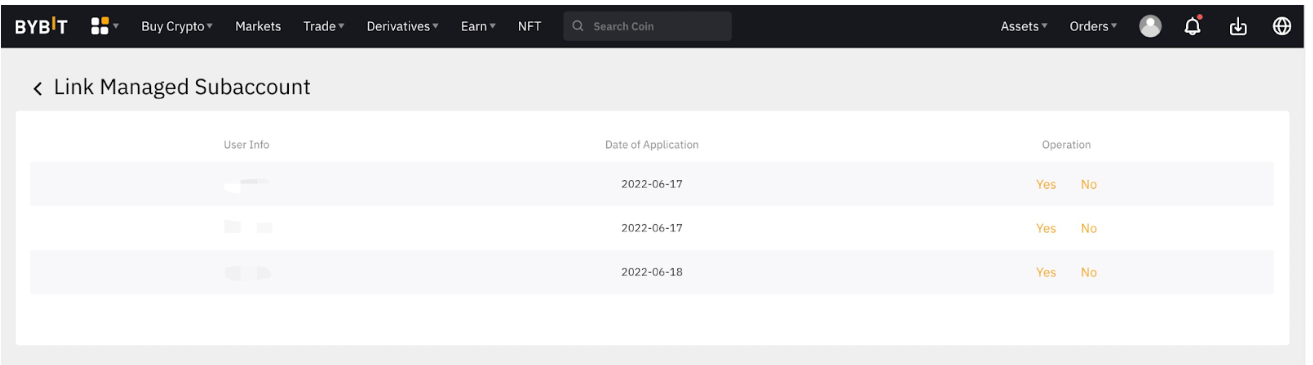This screenshot has height=365, width=1313.
Task: Click the Link Managed Subaccount title
Action: 182,88
